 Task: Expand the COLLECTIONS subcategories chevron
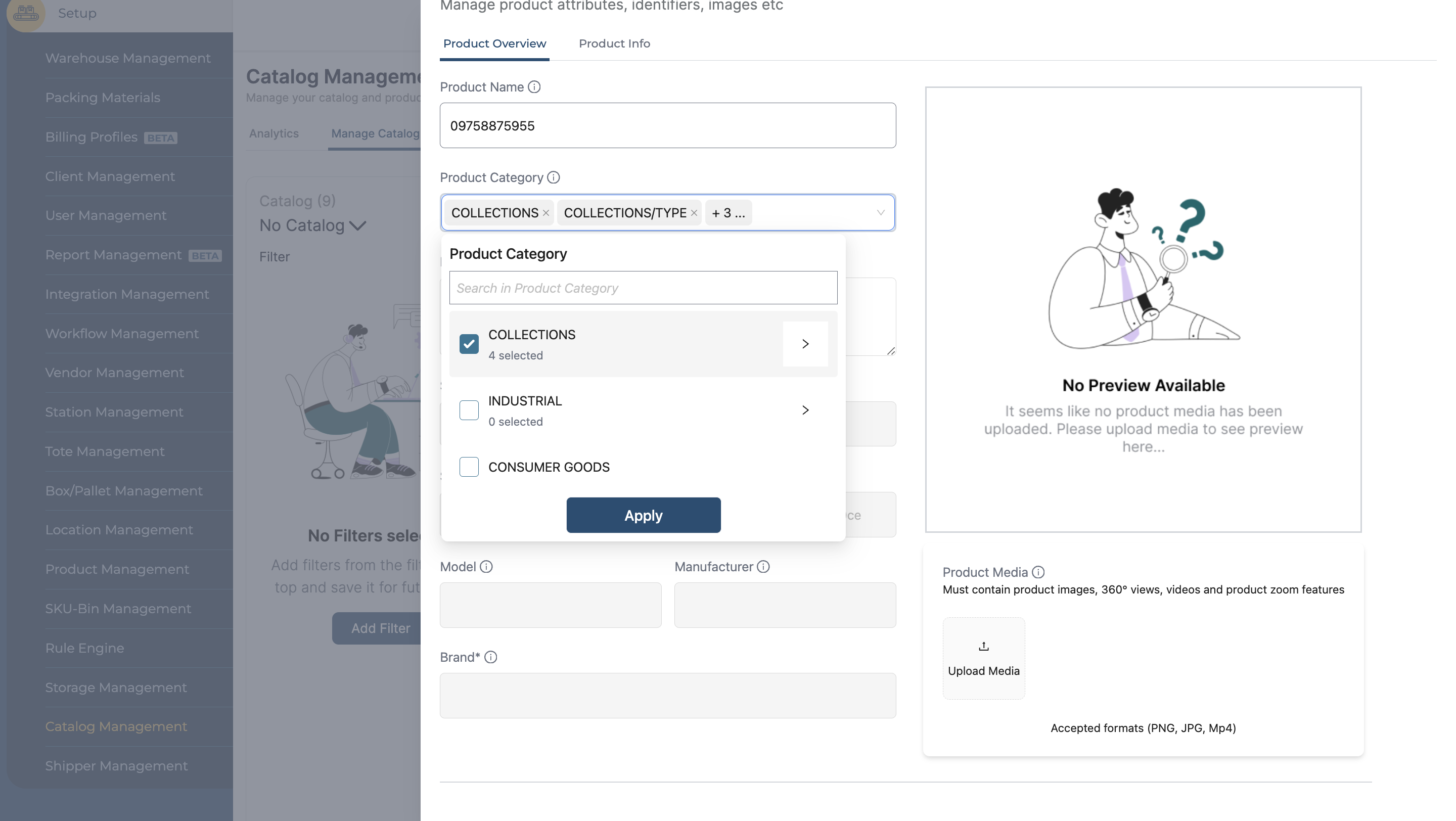pos(805,344)
